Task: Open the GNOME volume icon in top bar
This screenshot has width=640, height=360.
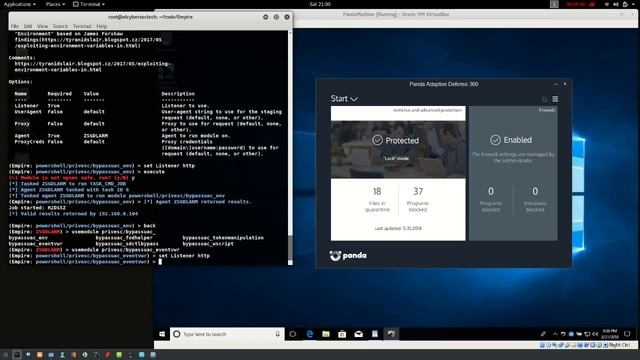Action: 616,4
